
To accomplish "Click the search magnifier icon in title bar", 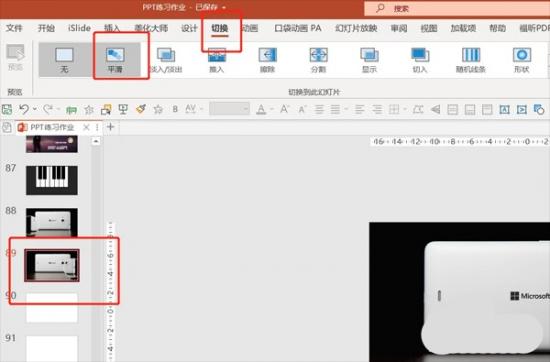I will tap(380, 8).
